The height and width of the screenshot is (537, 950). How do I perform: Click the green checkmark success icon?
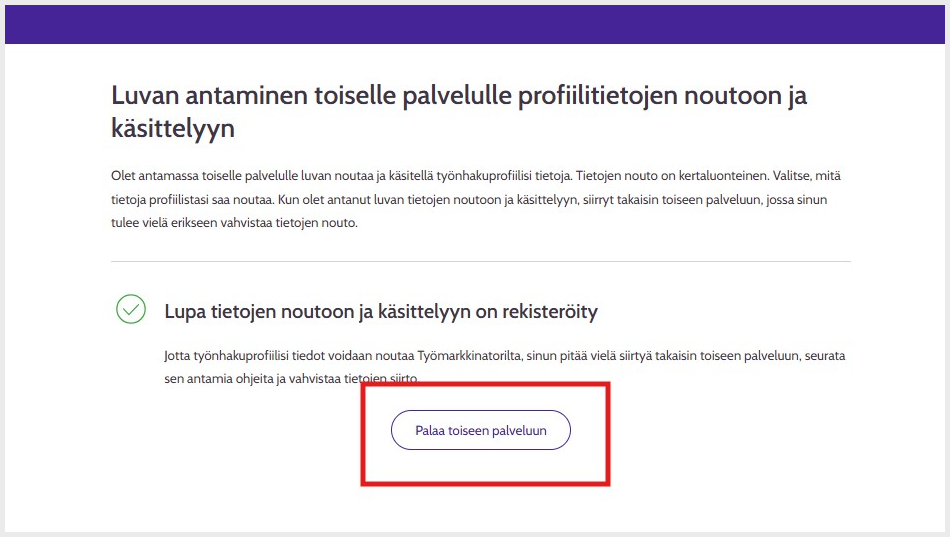[x=131, y=310]
